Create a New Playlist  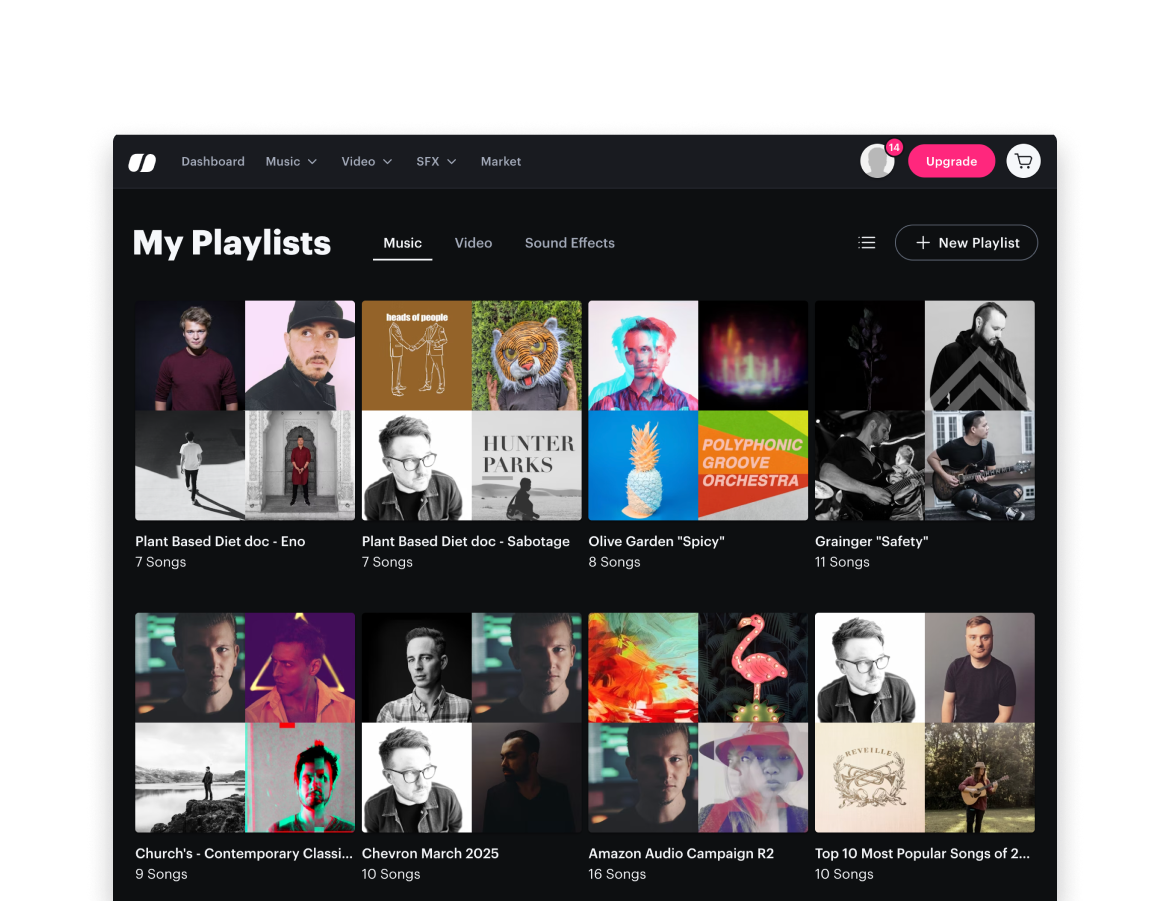(x=966, y=243)
